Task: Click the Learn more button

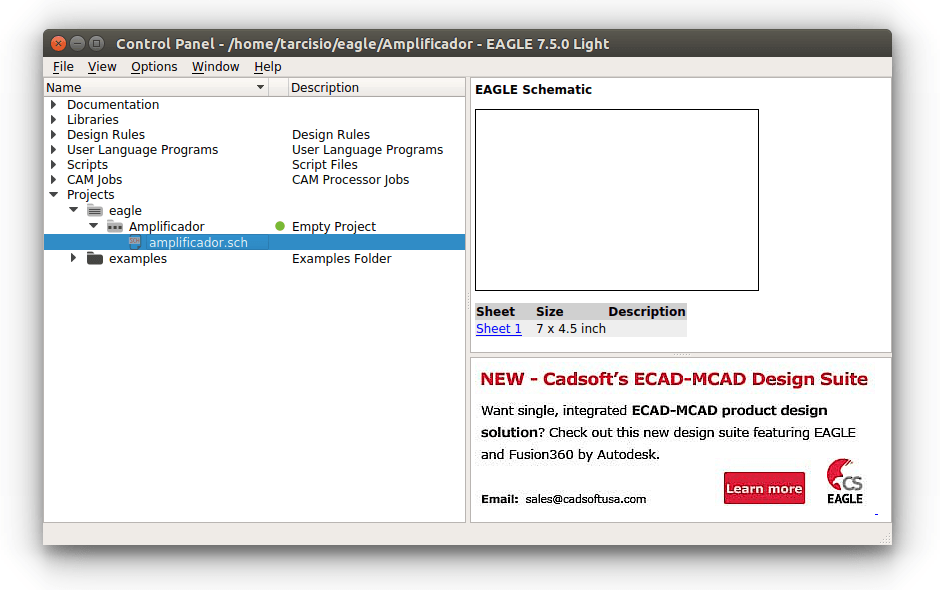Action: pyautogui.click(x=764, y=488)
